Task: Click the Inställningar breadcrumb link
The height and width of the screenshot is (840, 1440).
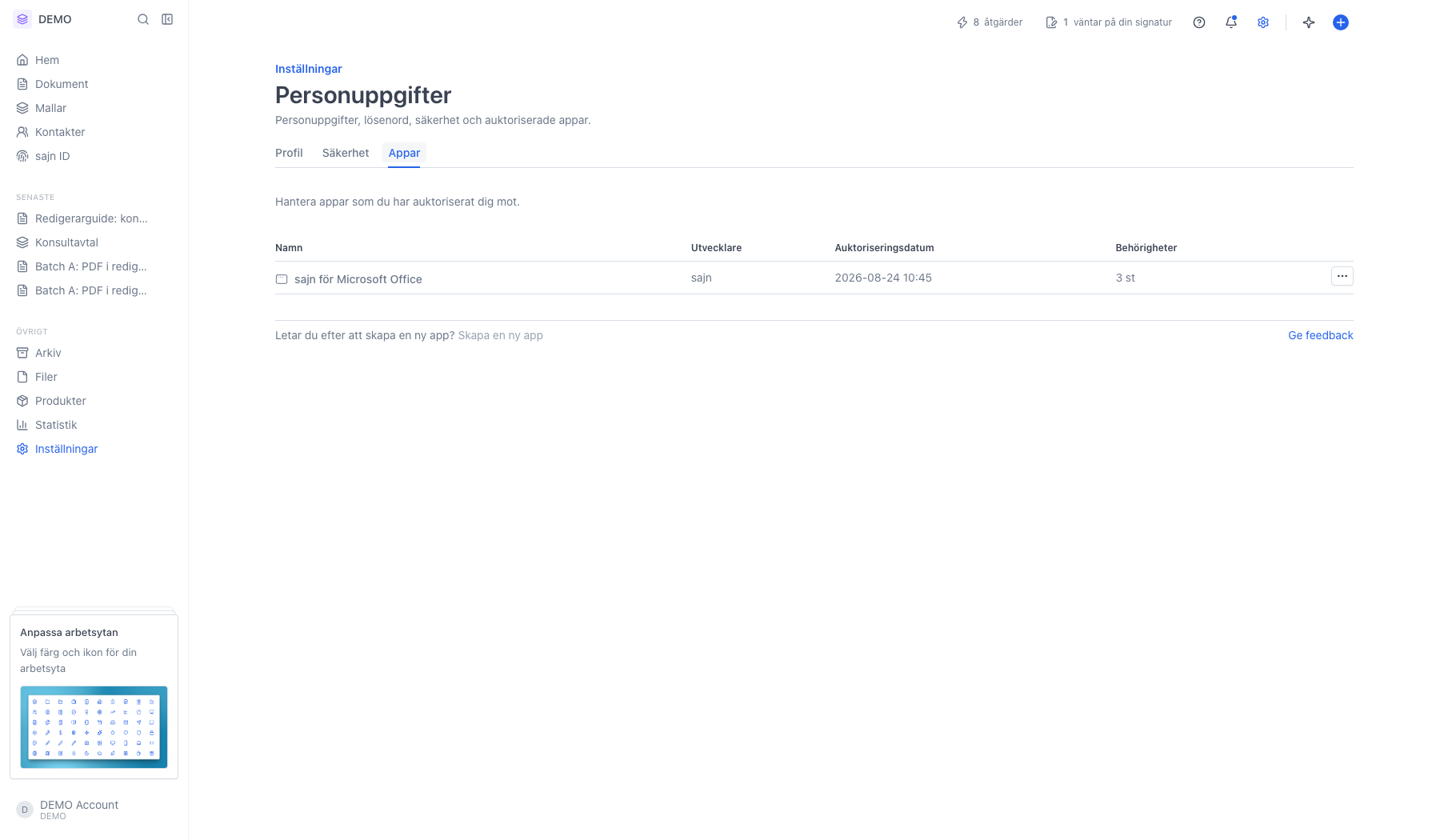Action: pyautogui.click(x=309, y=69)
